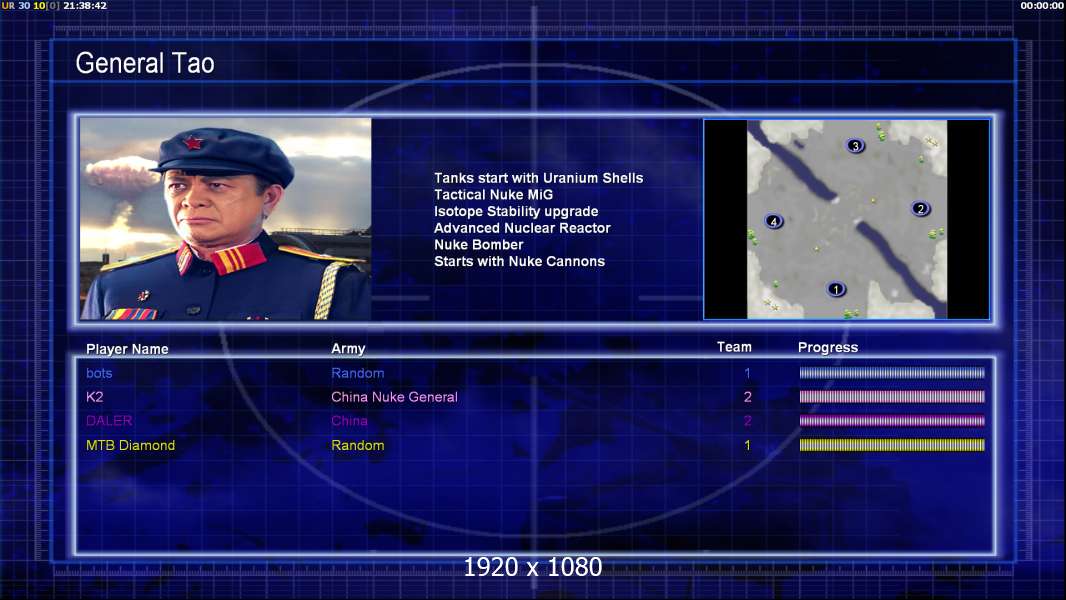This screenshot has width=1066, height=600.
Task: Click 'China' army for DALER
Action: point(349,421)
